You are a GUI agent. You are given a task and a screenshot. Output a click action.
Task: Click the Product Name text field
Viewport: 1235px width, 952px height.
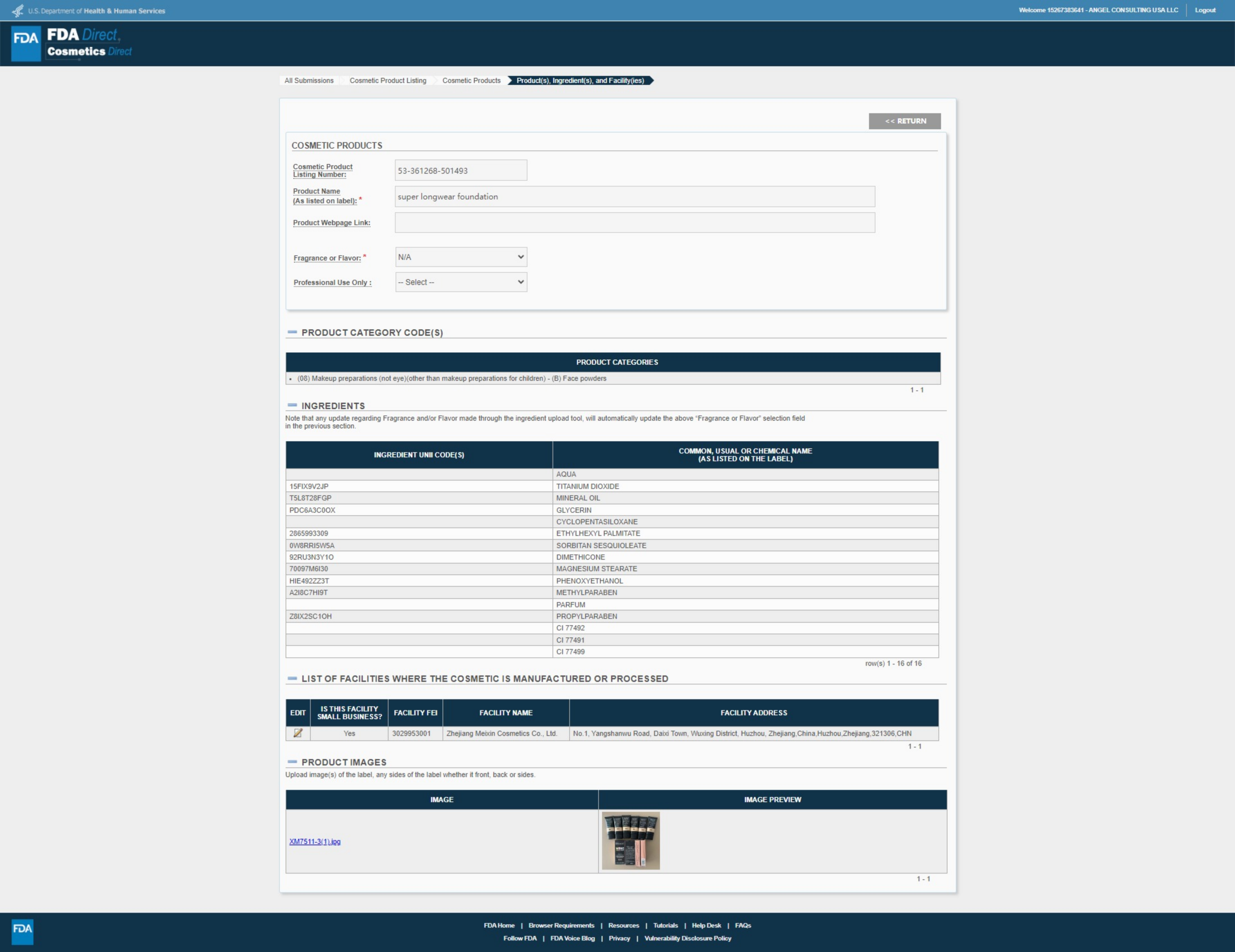coord(635,197)
